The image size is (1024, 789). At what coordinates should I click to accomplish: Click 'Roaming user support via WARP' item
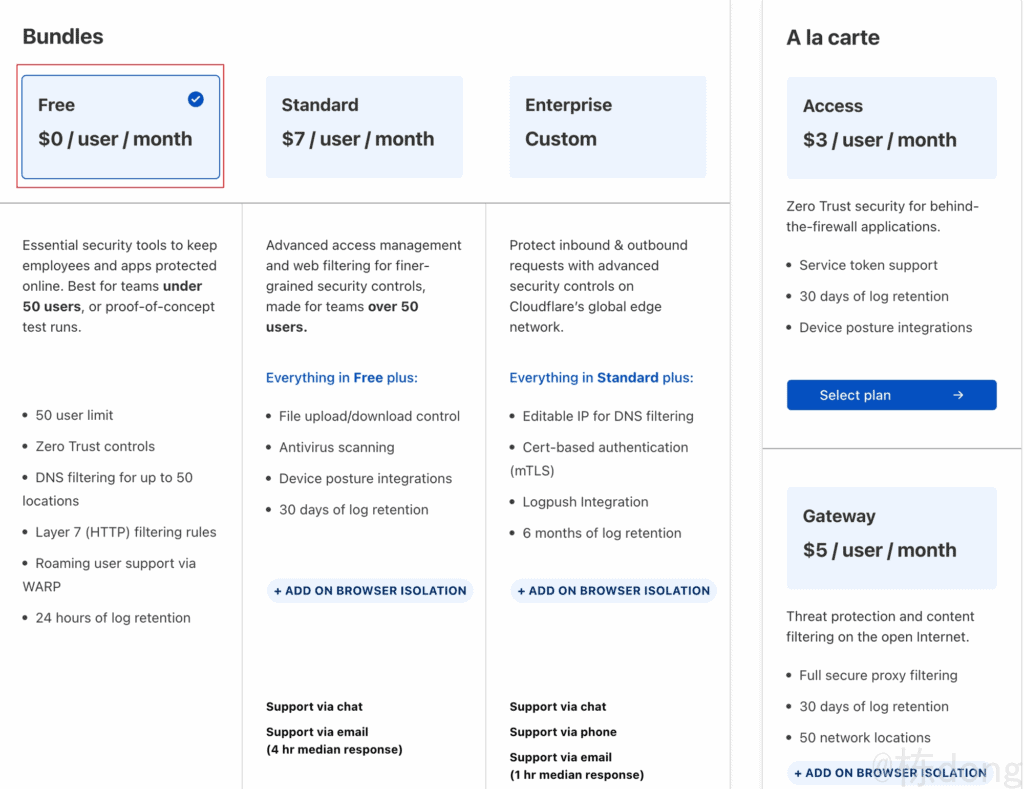(x=109, y=575)
